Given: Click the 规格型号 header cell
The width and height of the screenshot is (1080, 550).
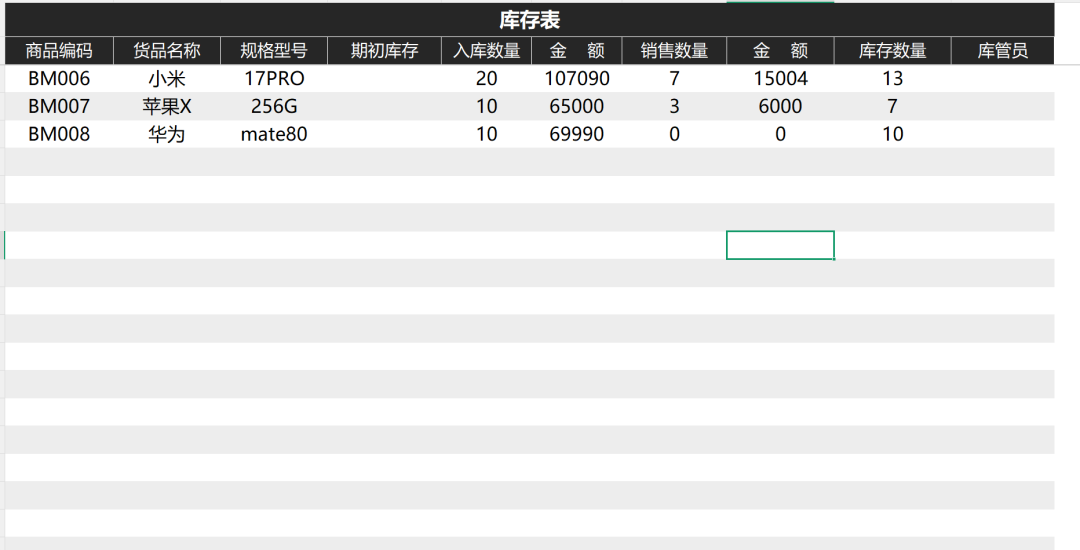Looking at the screenshot, I should (274, 51).
